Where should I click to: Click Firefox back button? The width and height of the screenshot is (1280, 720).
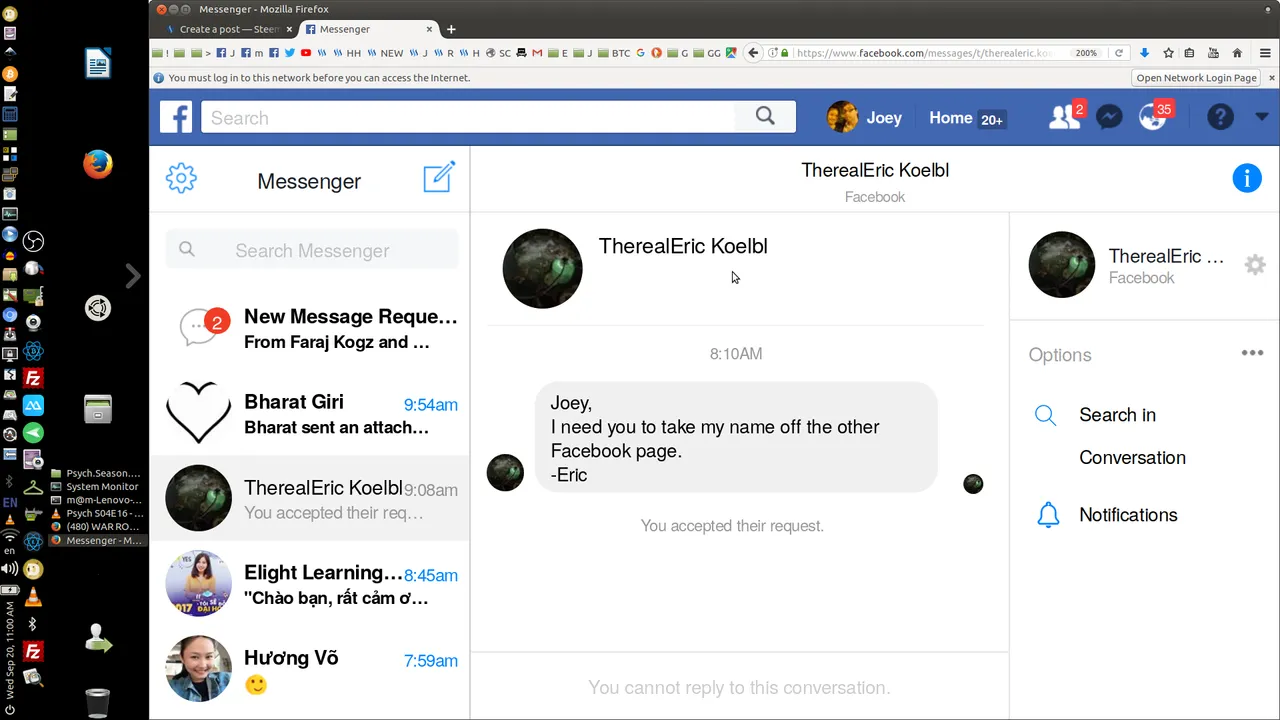point(754,53)
